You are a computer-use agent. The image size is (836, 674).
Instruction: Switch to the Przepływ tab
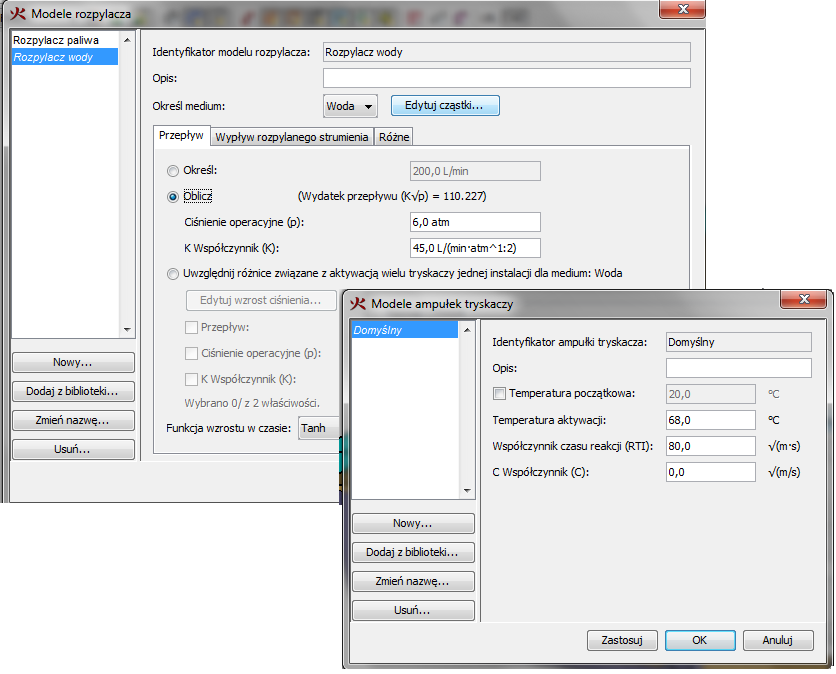pyautogui.click(x=181, y=135)
